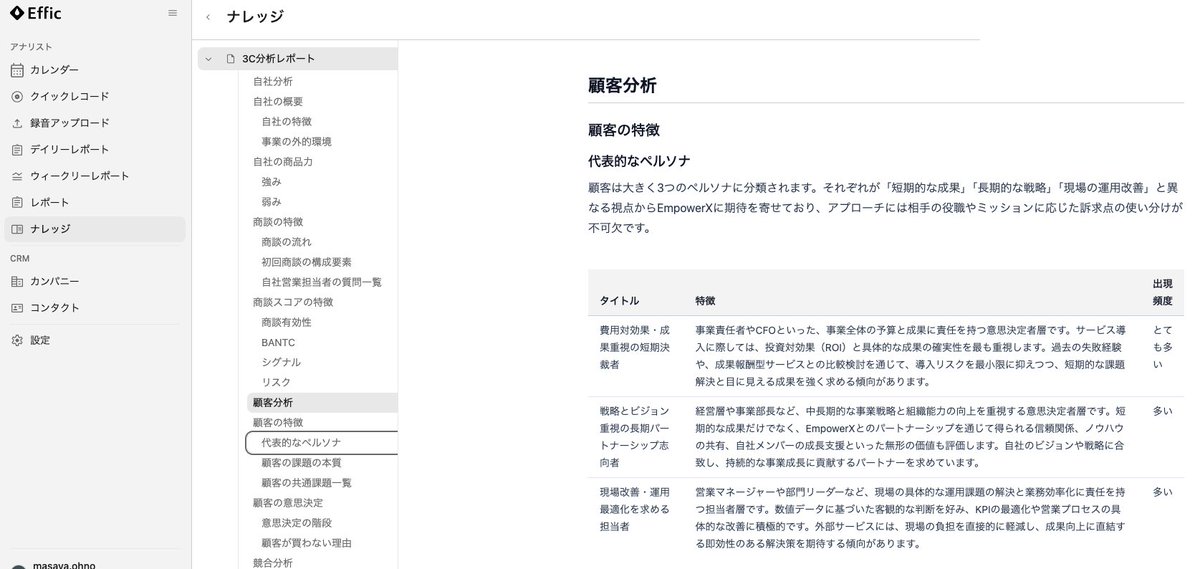
Task: Select ナレッジ in the sidebar
Action: [x=95, y=229]
